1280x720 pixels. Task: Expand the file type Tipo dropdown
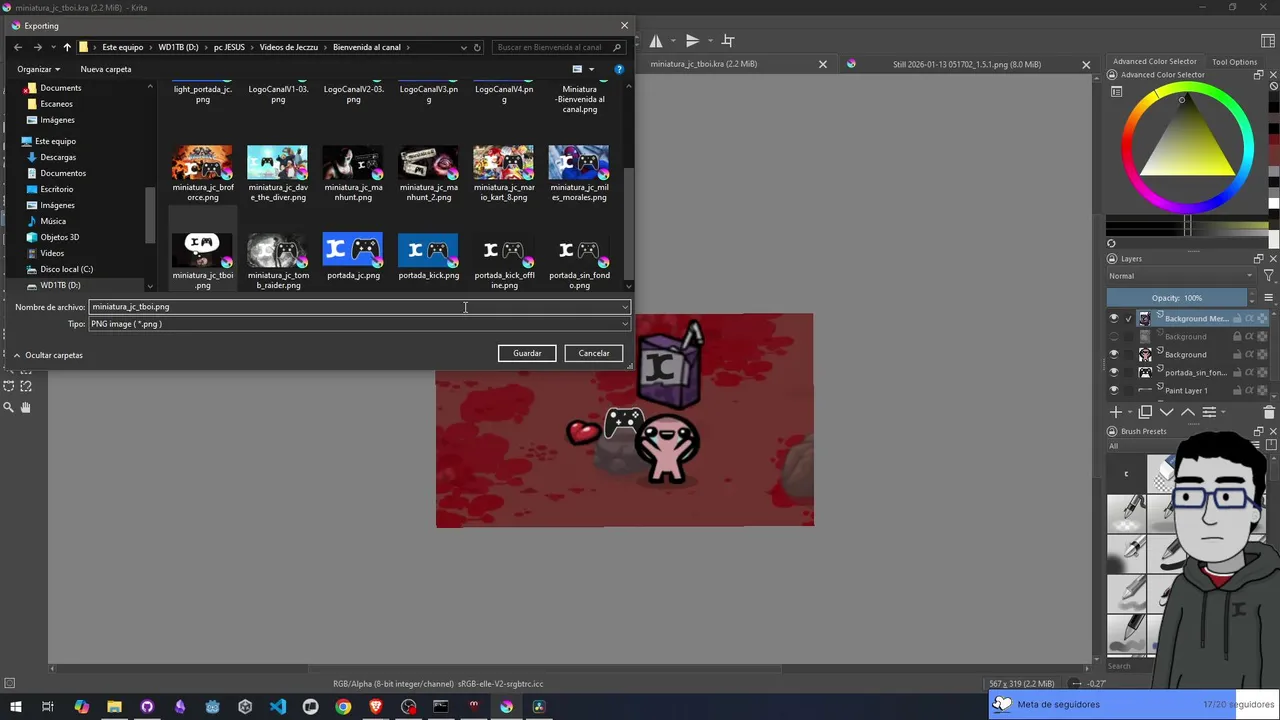tap(625, 324)
